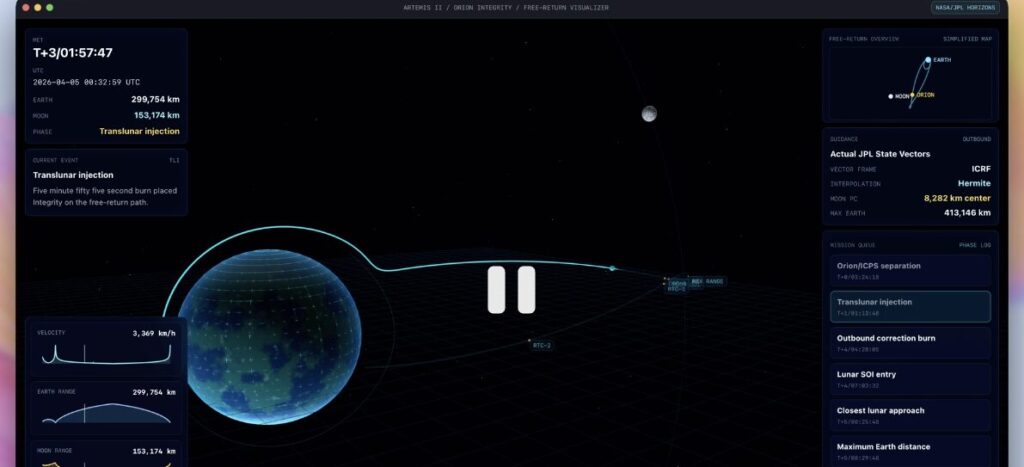Click the yellow Orion dot in the minimap
Viewport: 1024px width, 467px height.
(x=912, y=95)
